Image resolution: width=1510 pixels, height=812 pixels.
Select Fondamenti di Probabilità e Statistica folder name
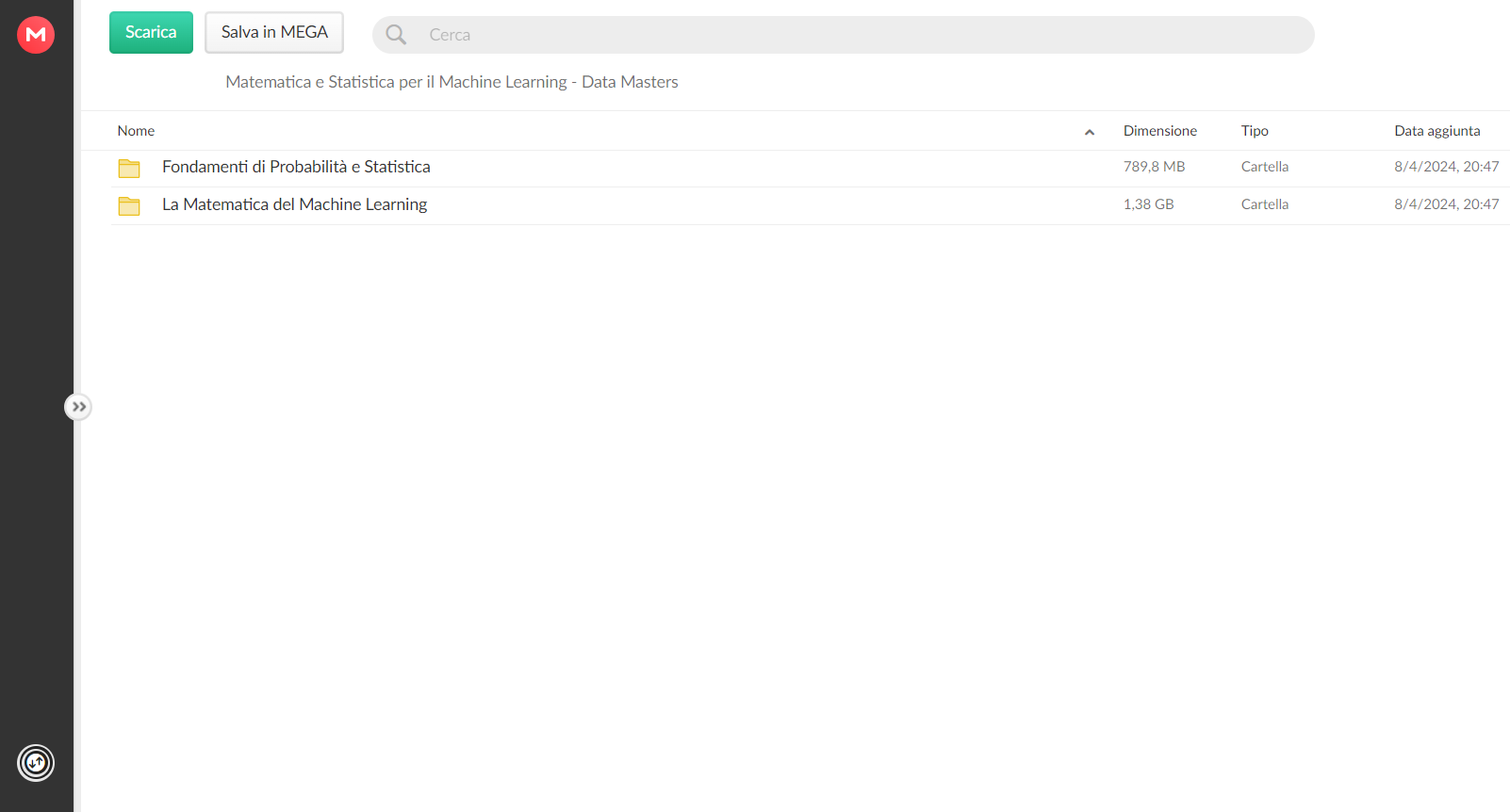(296, 167)
